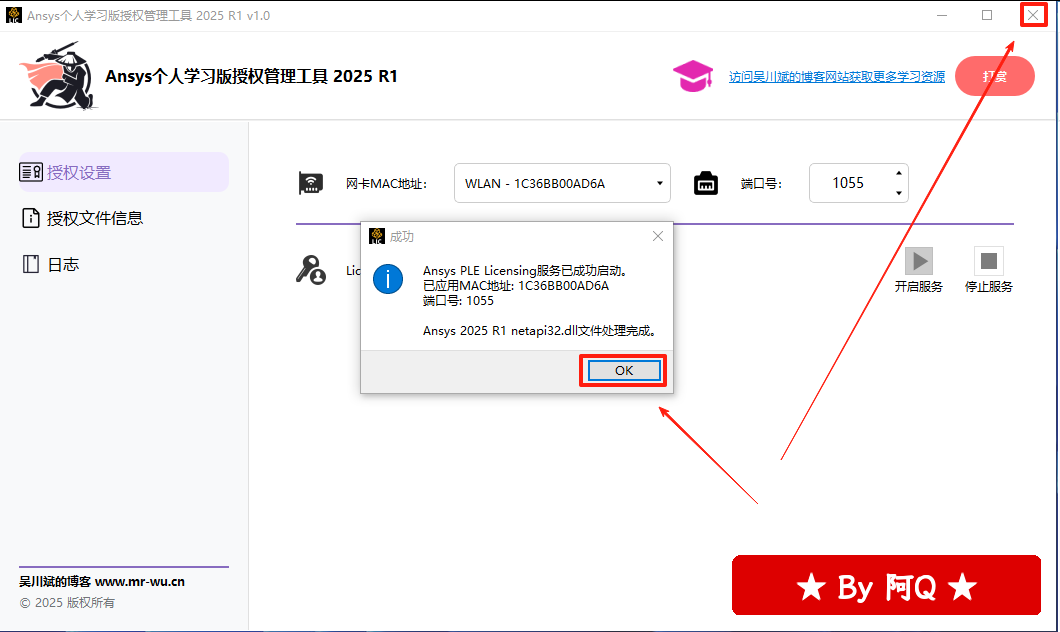Decrease port number with the down arrow
The width and height of the screenshot is (1060, 632).
coord(898,193)
